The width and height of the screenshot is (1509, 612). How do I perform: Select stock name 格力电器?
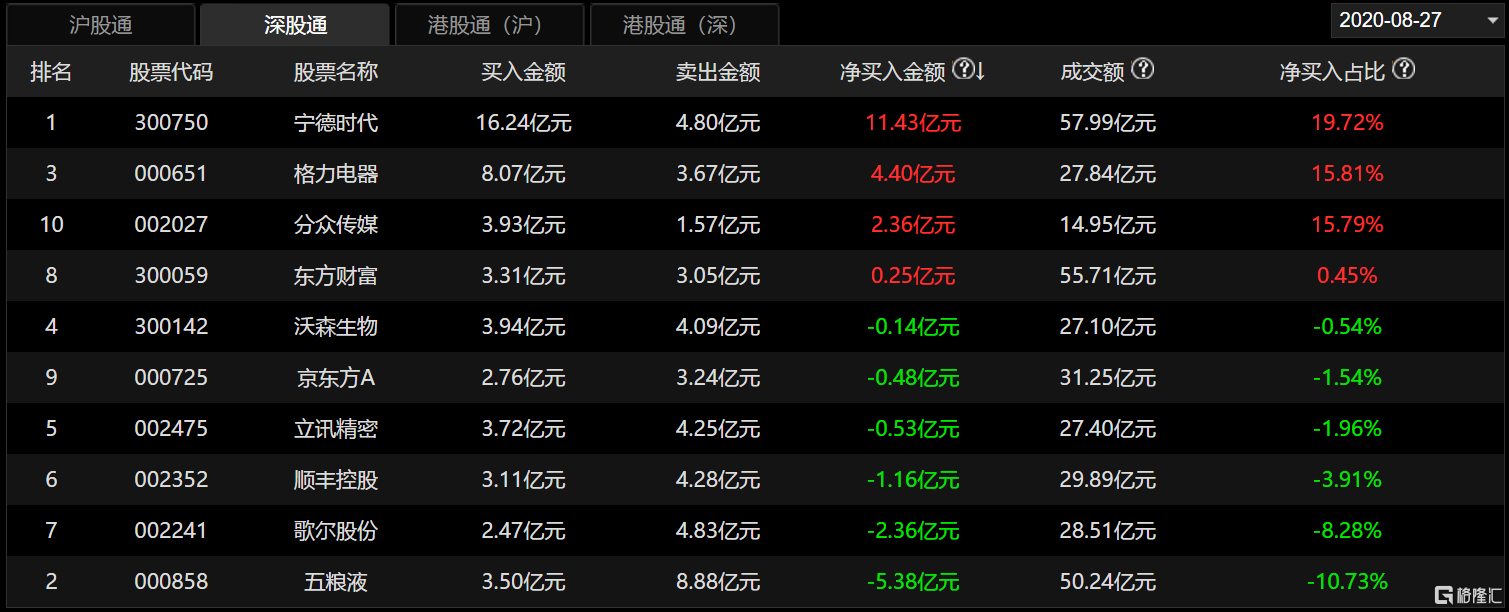[336, 174]
